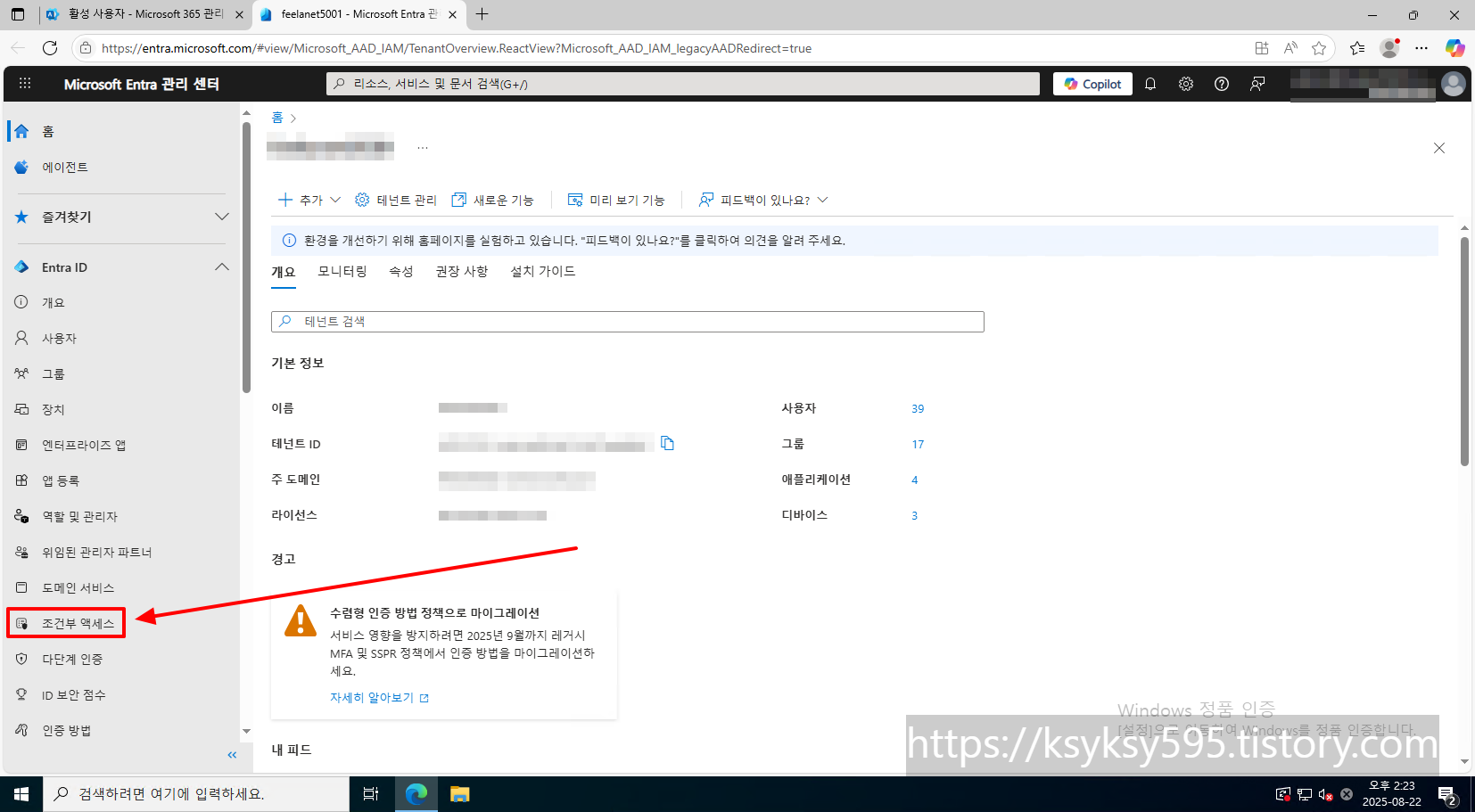Add this page to browser favorites star
This screenshot has height=812, width=1475.
1319,48
